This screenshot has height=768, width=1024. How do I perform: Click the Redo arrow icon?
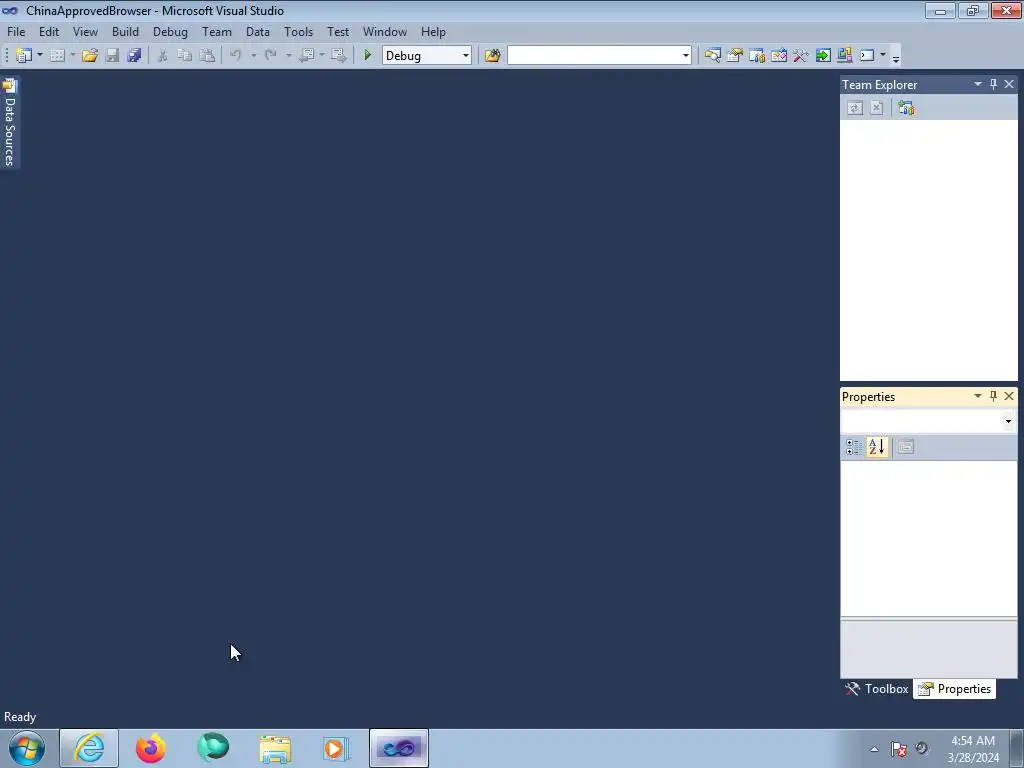[270, 56]
